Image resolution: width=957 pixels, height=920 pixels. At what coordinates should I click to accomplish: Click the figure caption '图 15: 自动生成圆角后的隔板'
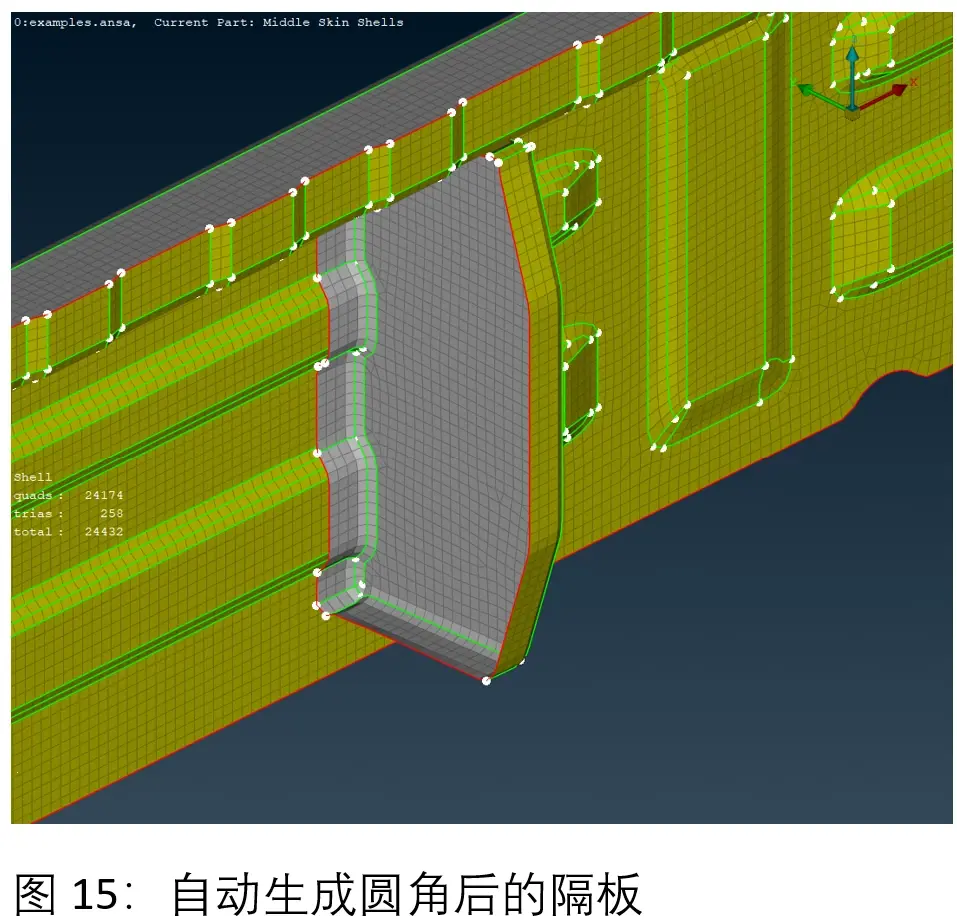(x=328, y=894)
